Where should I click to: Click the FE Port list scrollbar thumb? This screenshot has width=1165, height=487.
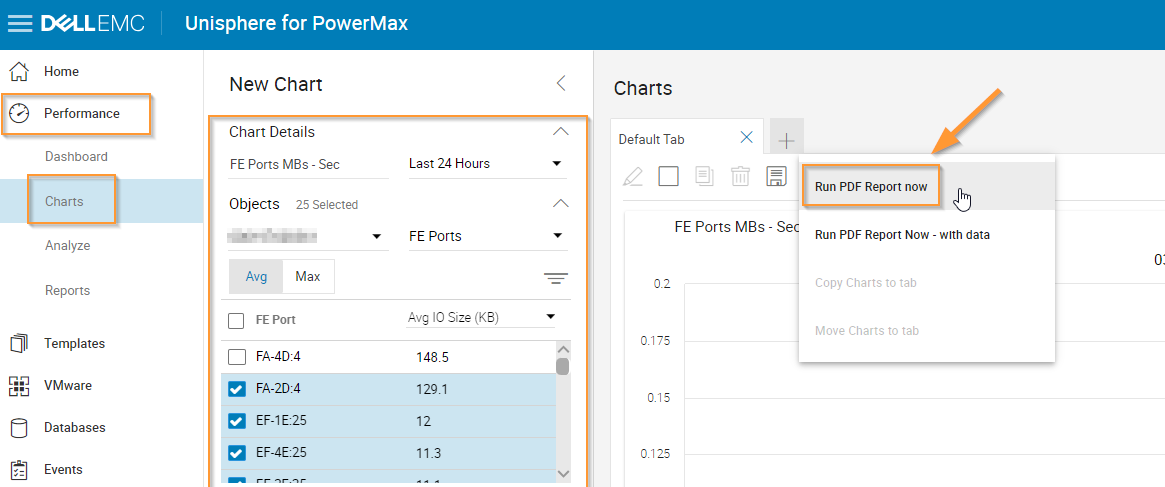562,366
